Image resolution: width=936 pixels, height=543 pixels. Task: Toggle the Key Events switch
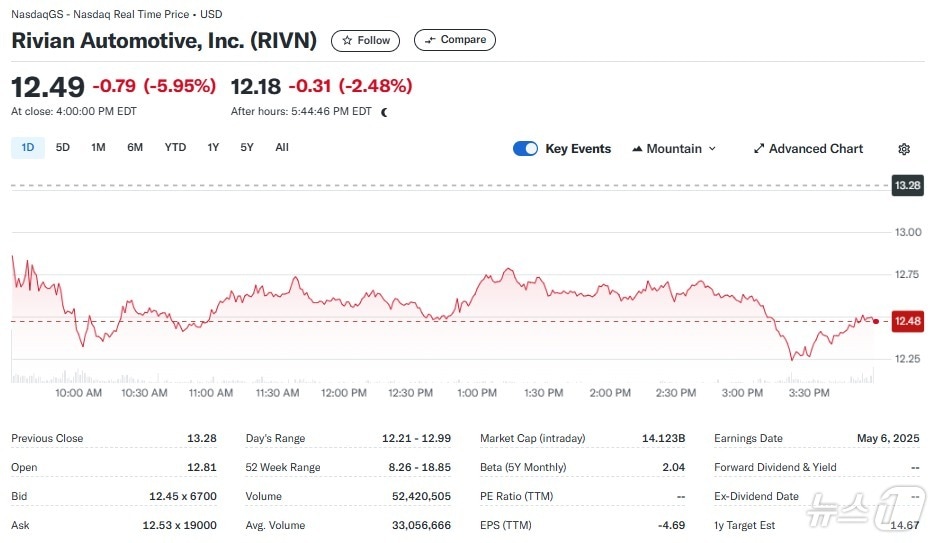[525, 149]
